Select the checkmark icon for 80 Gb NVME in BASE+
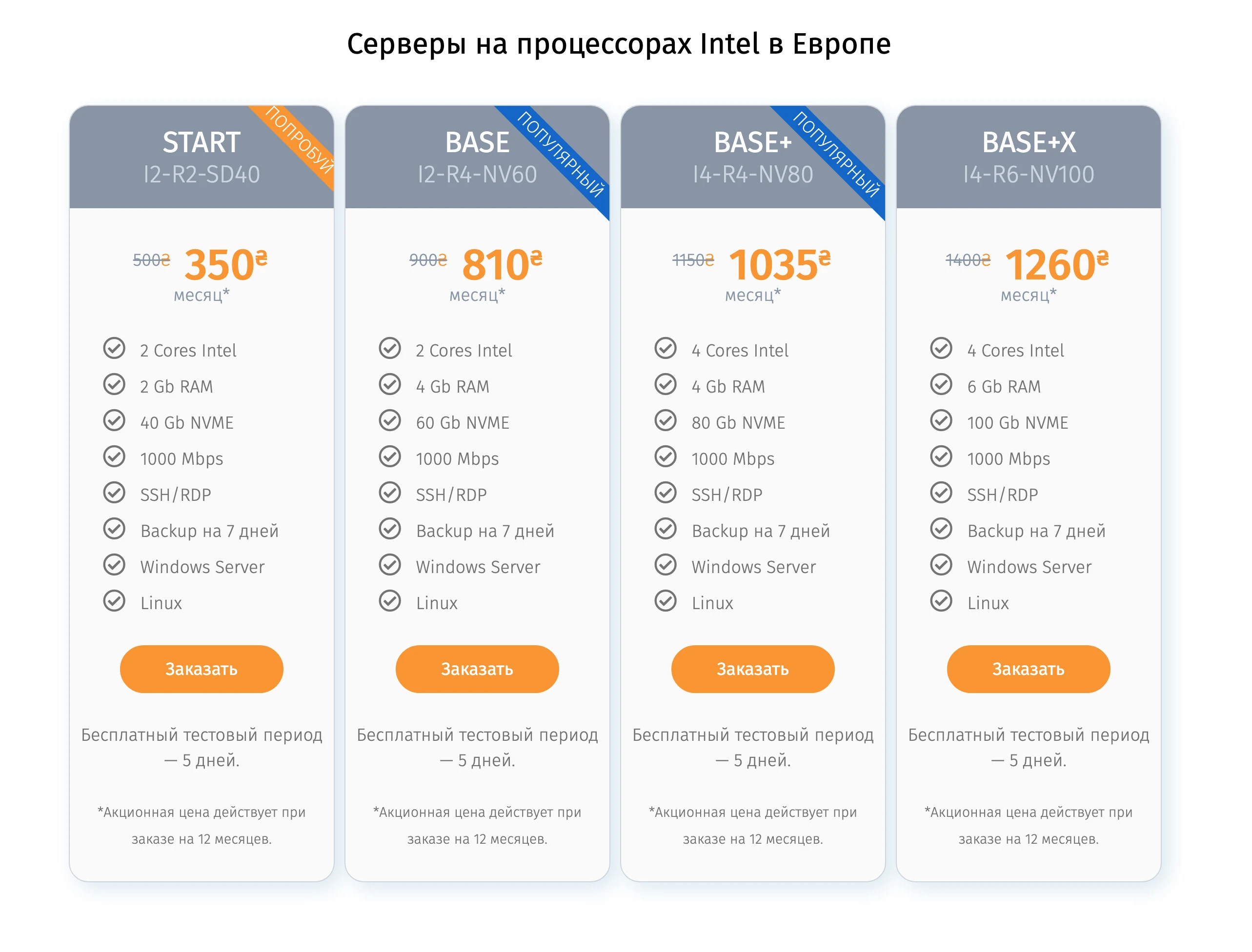This screenshot has height=952, width=1252. pyautogui.click(x=666, y=421)
